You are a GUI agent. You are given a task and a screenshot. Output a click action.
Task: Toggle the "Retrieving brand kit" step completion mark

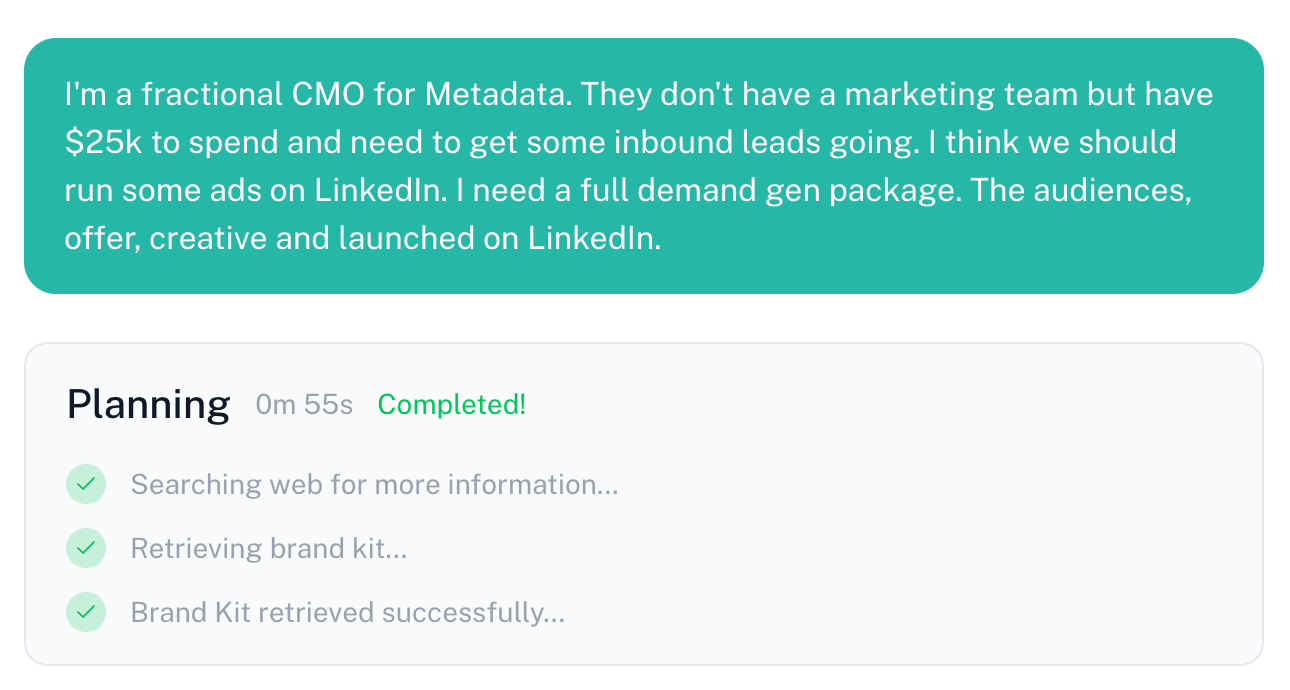tap(86, 548)
